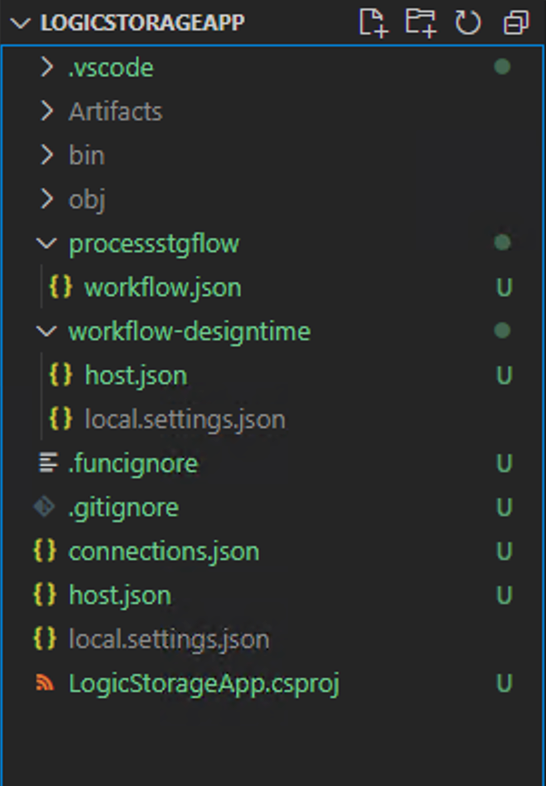Screen dimensions: 546x786
Task: Select the Artifacts folder name
Action: pos(115,111)
